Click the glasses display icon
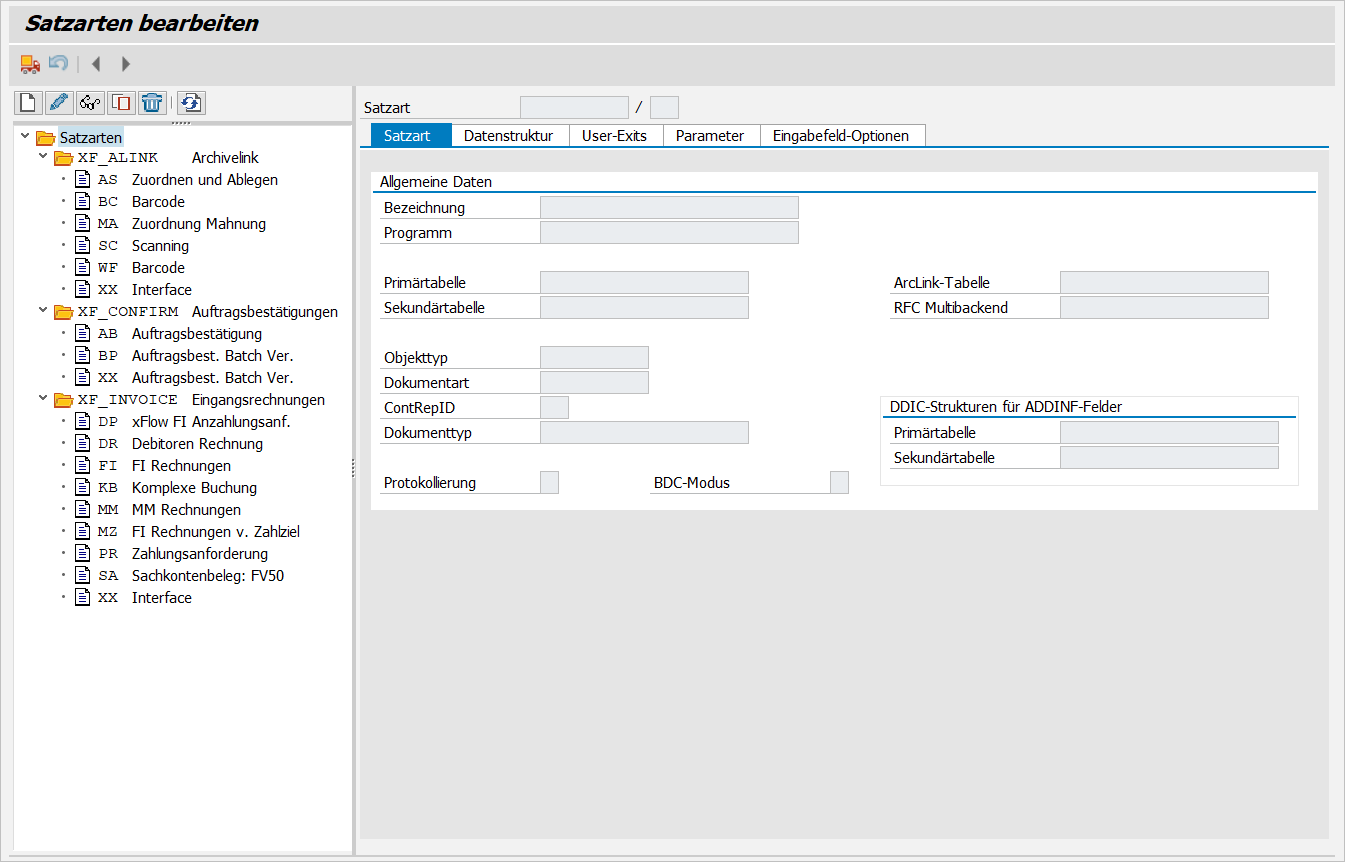The image size is (1345, 862). pyautogui.click(x=90, y=102)
